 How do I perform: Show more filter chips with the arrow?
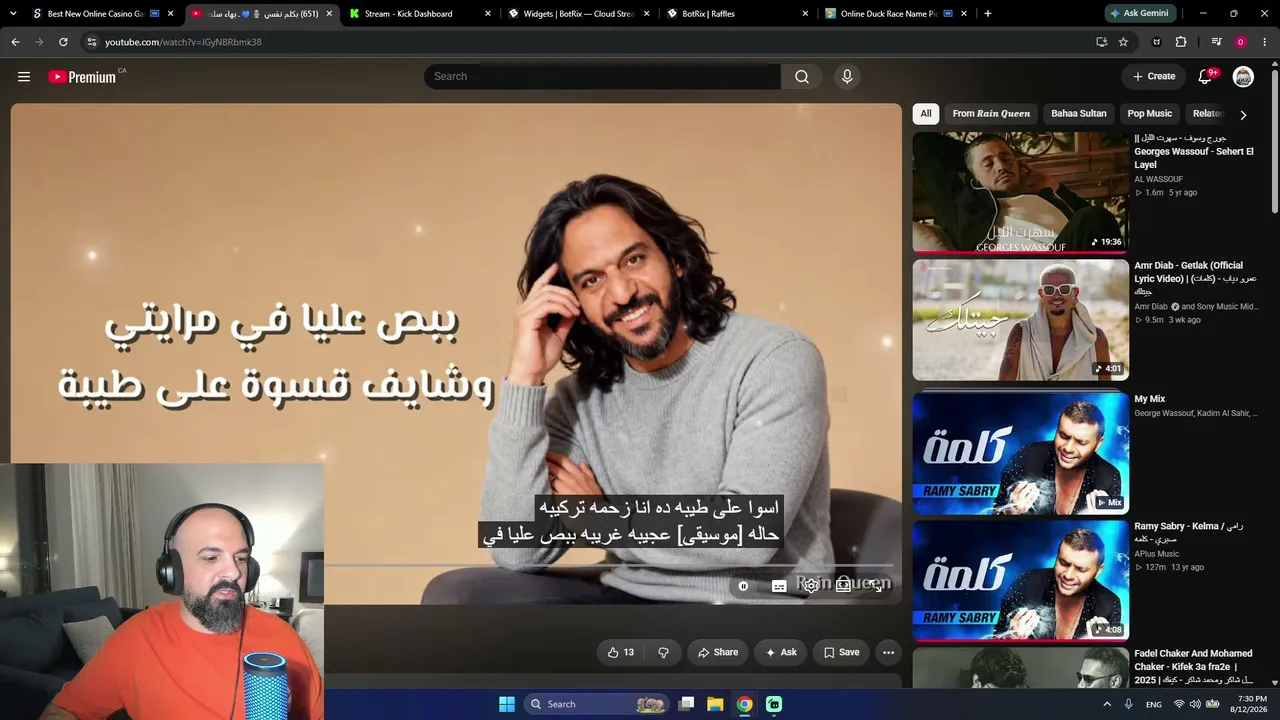(1243, 114)
